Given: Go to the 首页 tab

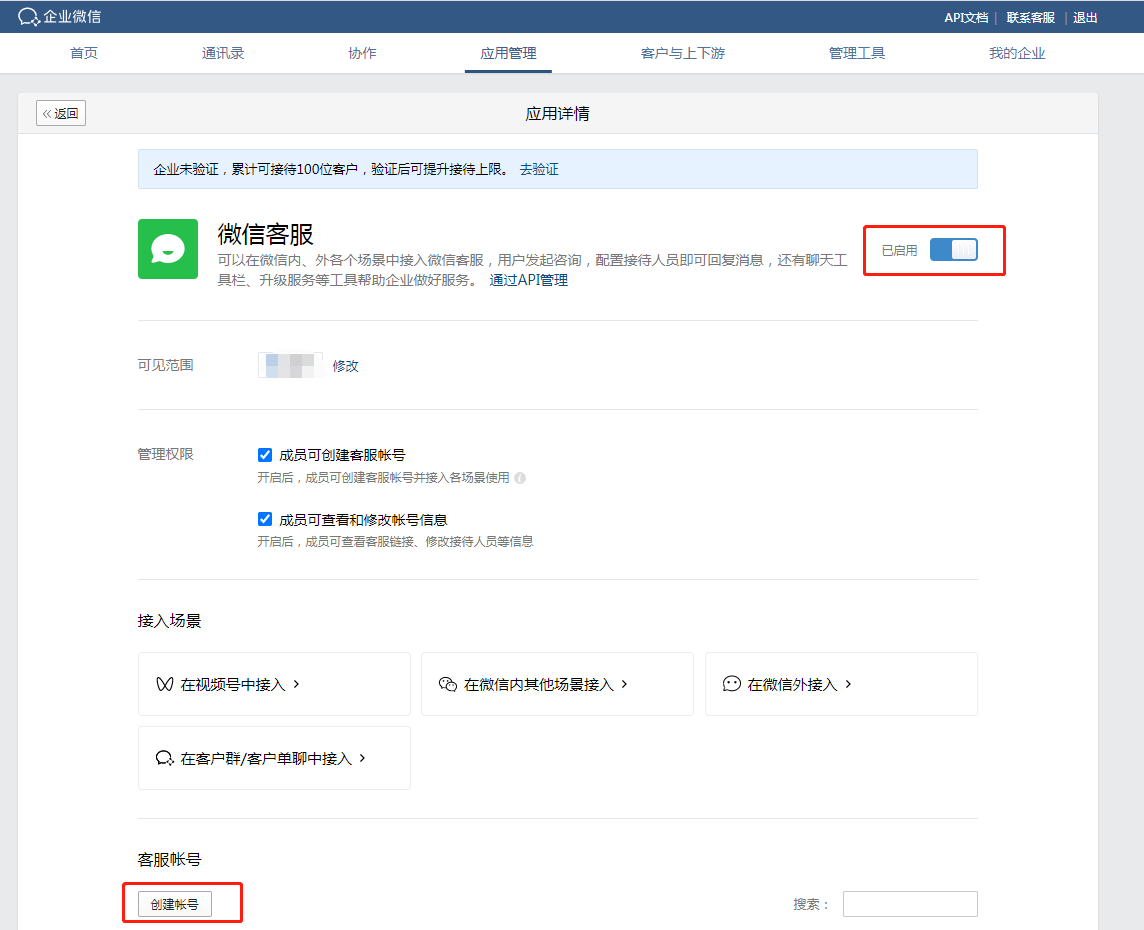Looking at the screenshot, I should pyautogui.click(x=84, y=53).
